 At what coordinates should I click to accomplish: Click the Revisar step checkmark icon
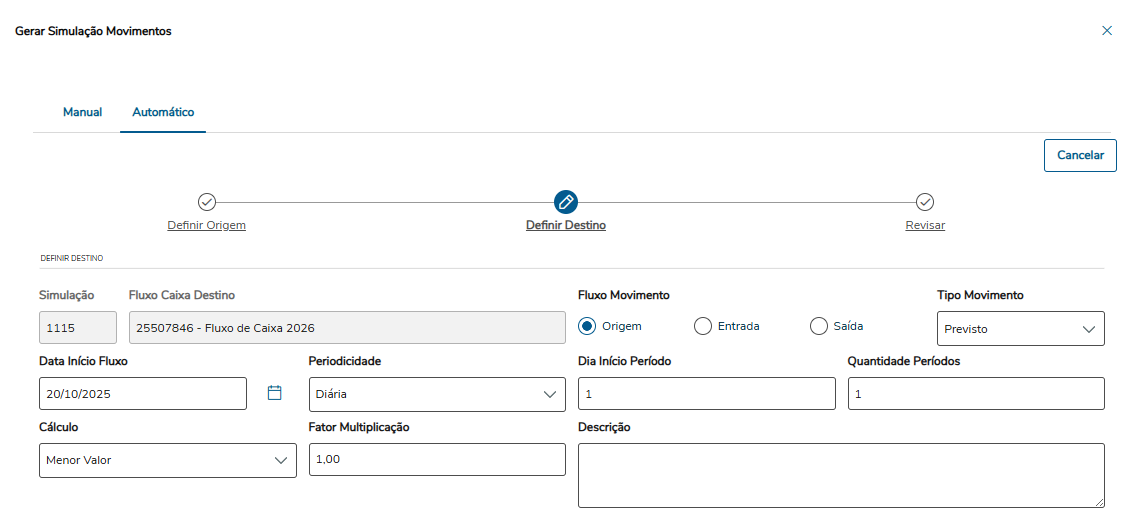tap(925, 202)
